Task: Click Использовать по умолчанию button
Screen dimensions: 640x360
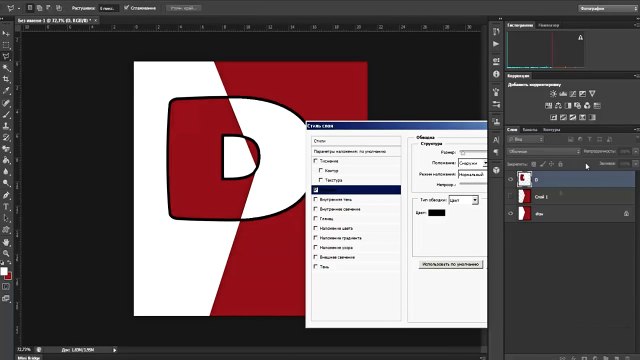Action: point(451,264)
